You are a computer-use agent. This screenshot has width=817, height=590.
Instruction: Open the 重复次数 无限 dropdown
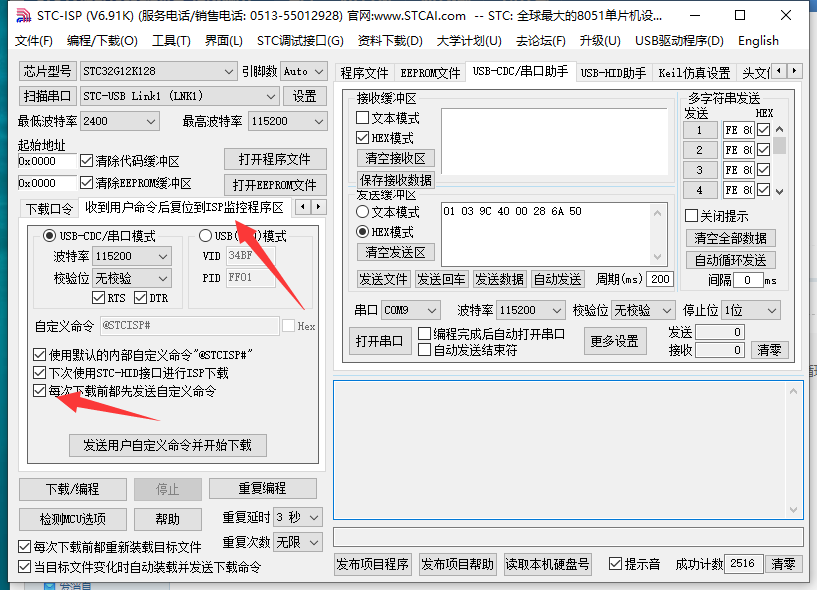(x=298, y=543)
